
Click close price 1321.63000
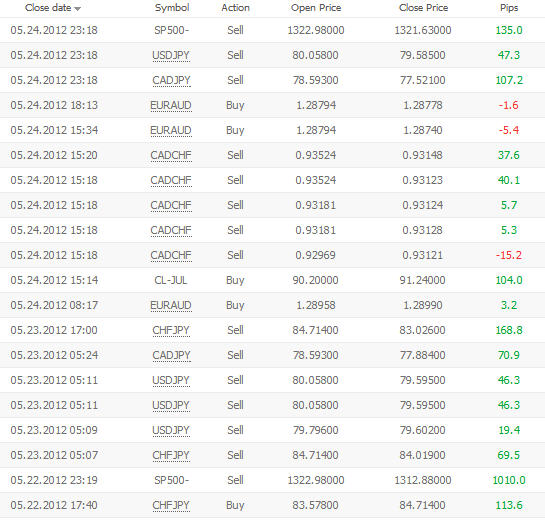[x=423, y=30]
